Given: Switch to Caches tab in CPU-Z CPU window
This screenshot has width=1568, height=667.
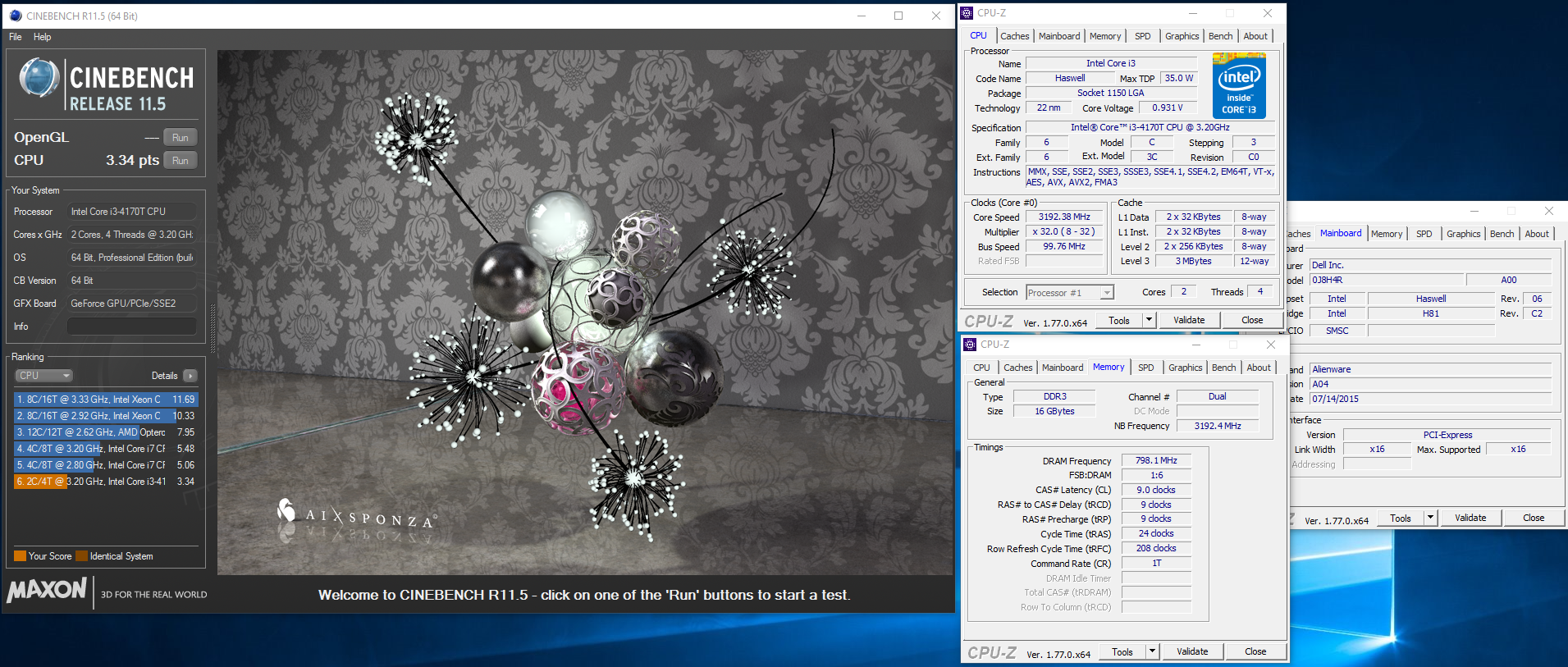Looking at the screenshot, I should pos(1014,36).
